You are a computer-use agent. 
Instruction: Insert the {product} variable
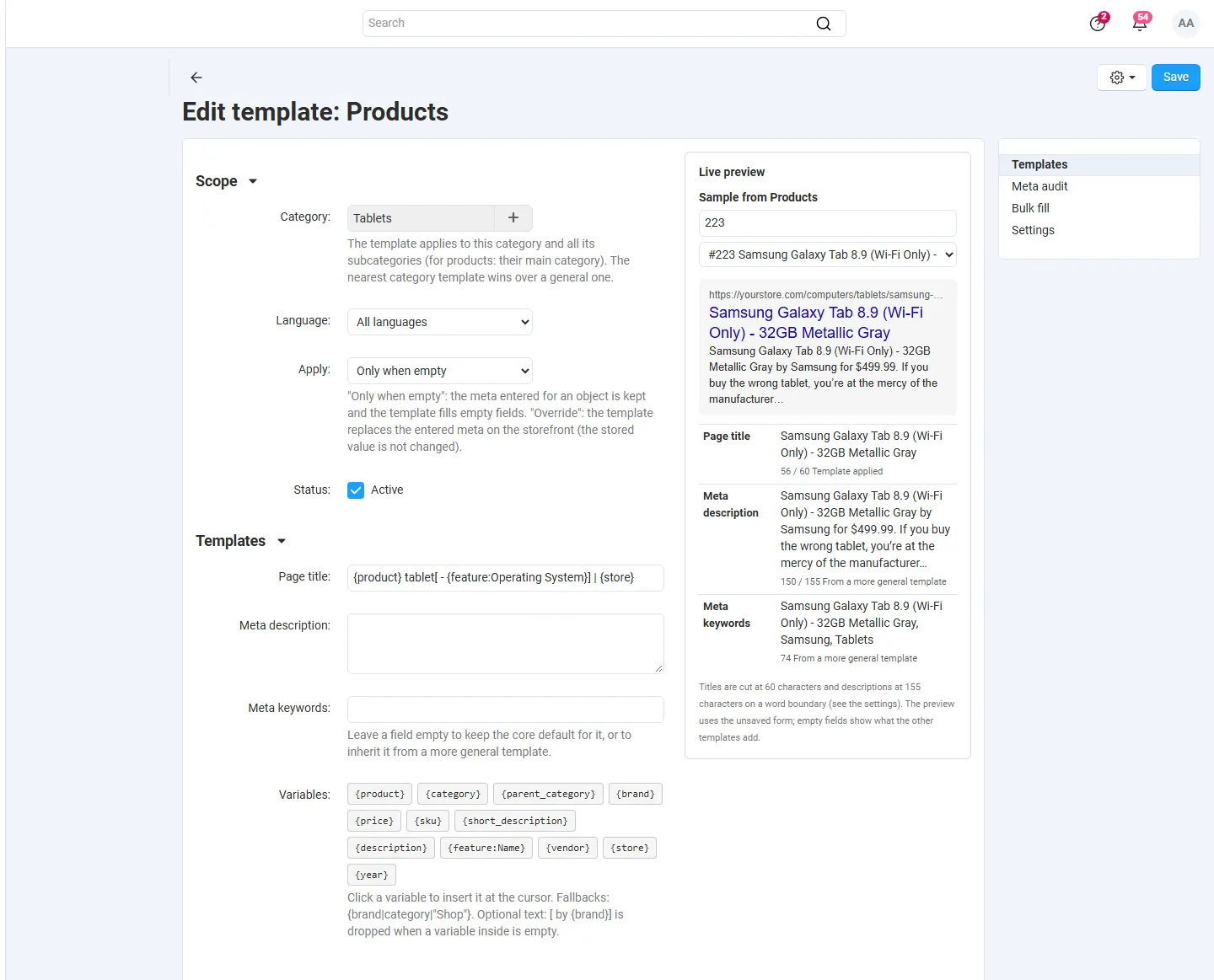(x=379, y=794)
